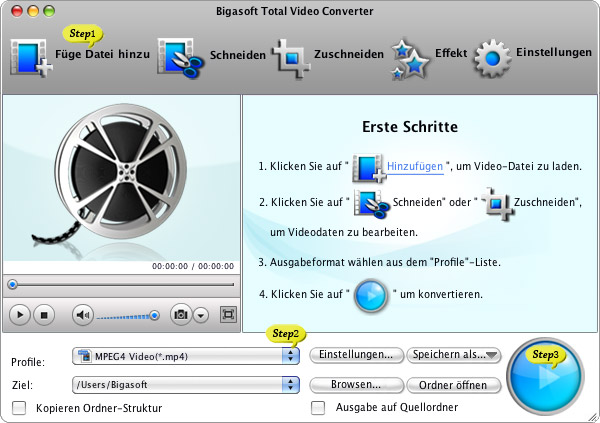Viewport: 600px width, 423px height.
Task: Click the 00:00:00 / 00:00:00 time display
Action: [193, 266]
